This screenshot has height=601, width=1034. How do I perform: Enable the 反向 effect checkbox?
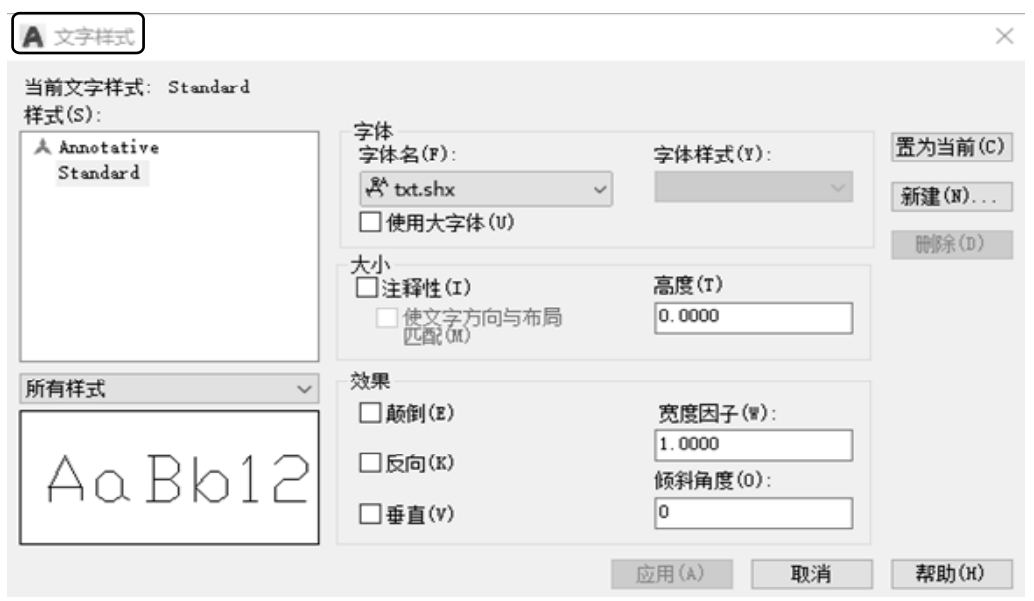click(x=368, y=464)
